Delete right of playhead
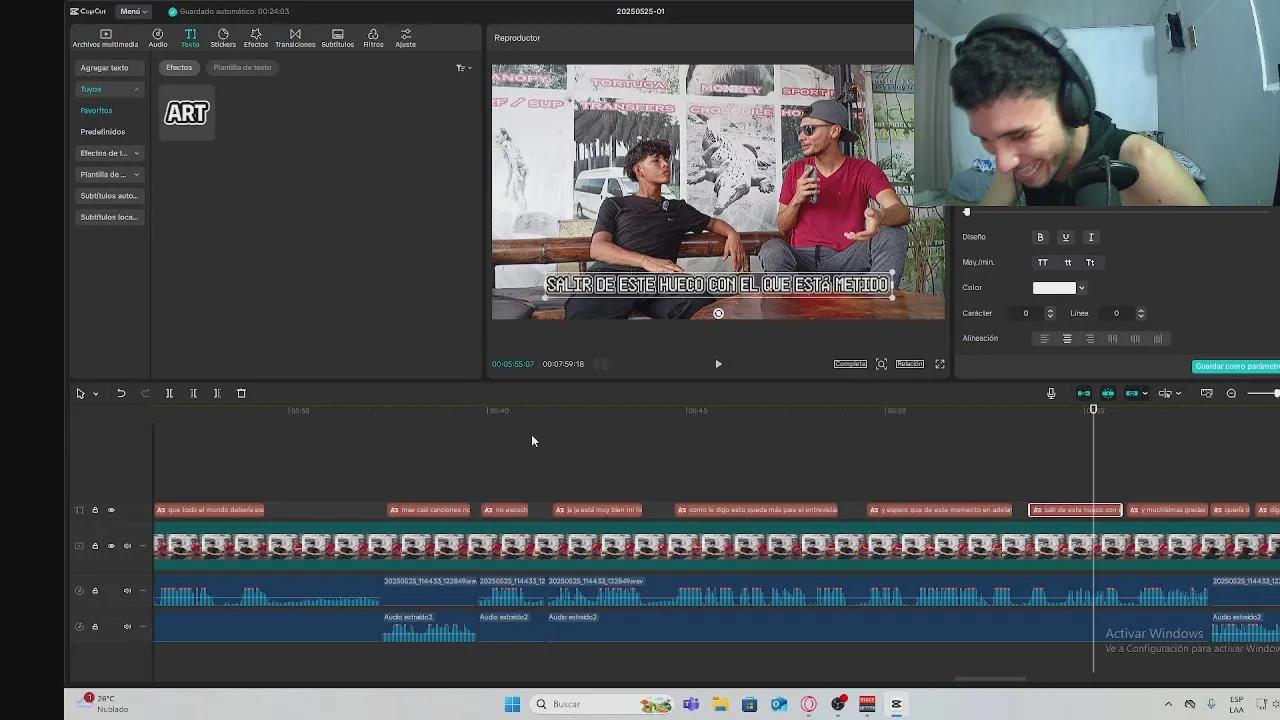This screenshot has height=720, width=1280. pos(217,394)
